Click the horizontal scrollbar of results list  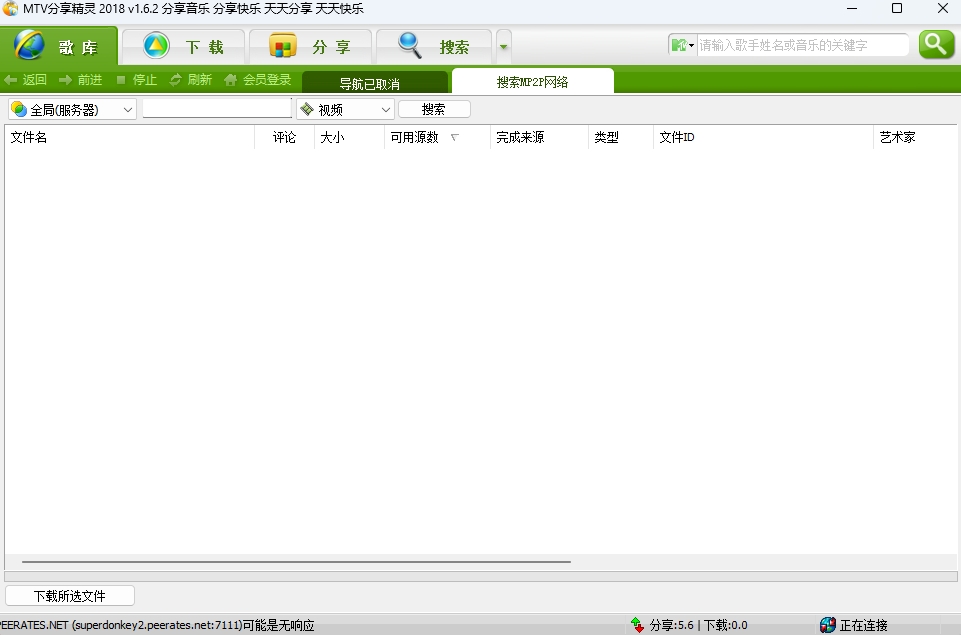click(296, 561)
